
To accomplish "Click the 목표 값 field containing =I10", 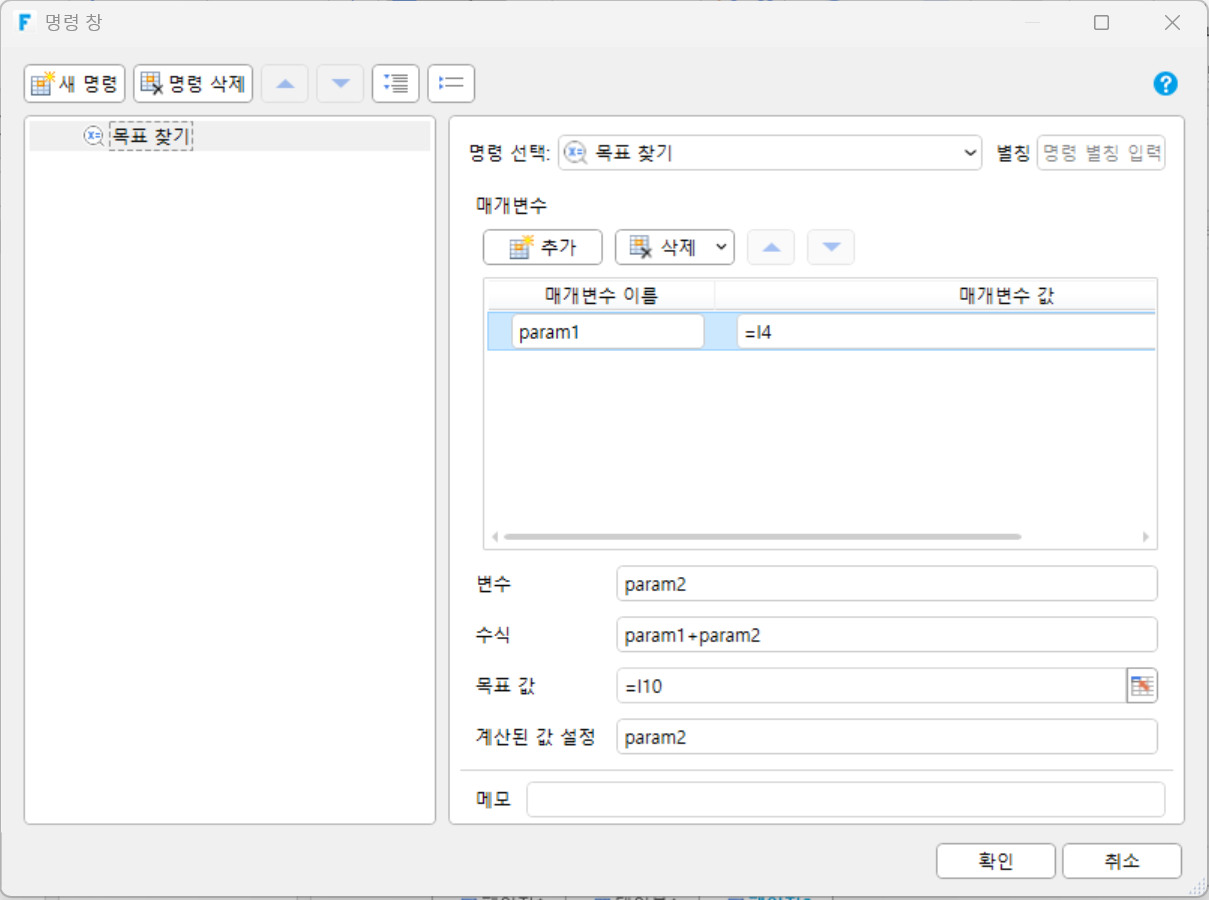I will point(871,686).
